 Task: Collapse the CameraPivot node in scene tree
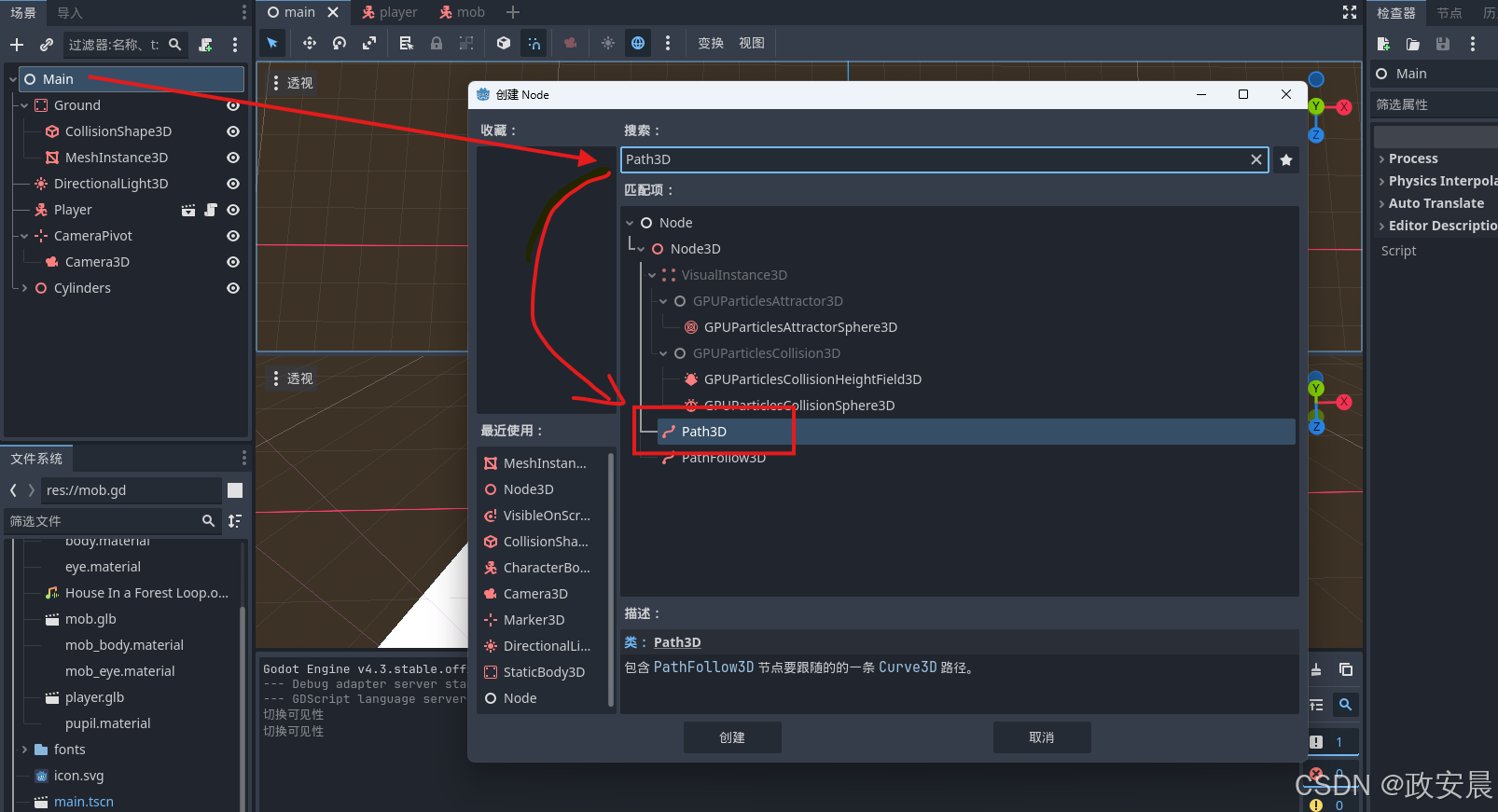[24, 236]
